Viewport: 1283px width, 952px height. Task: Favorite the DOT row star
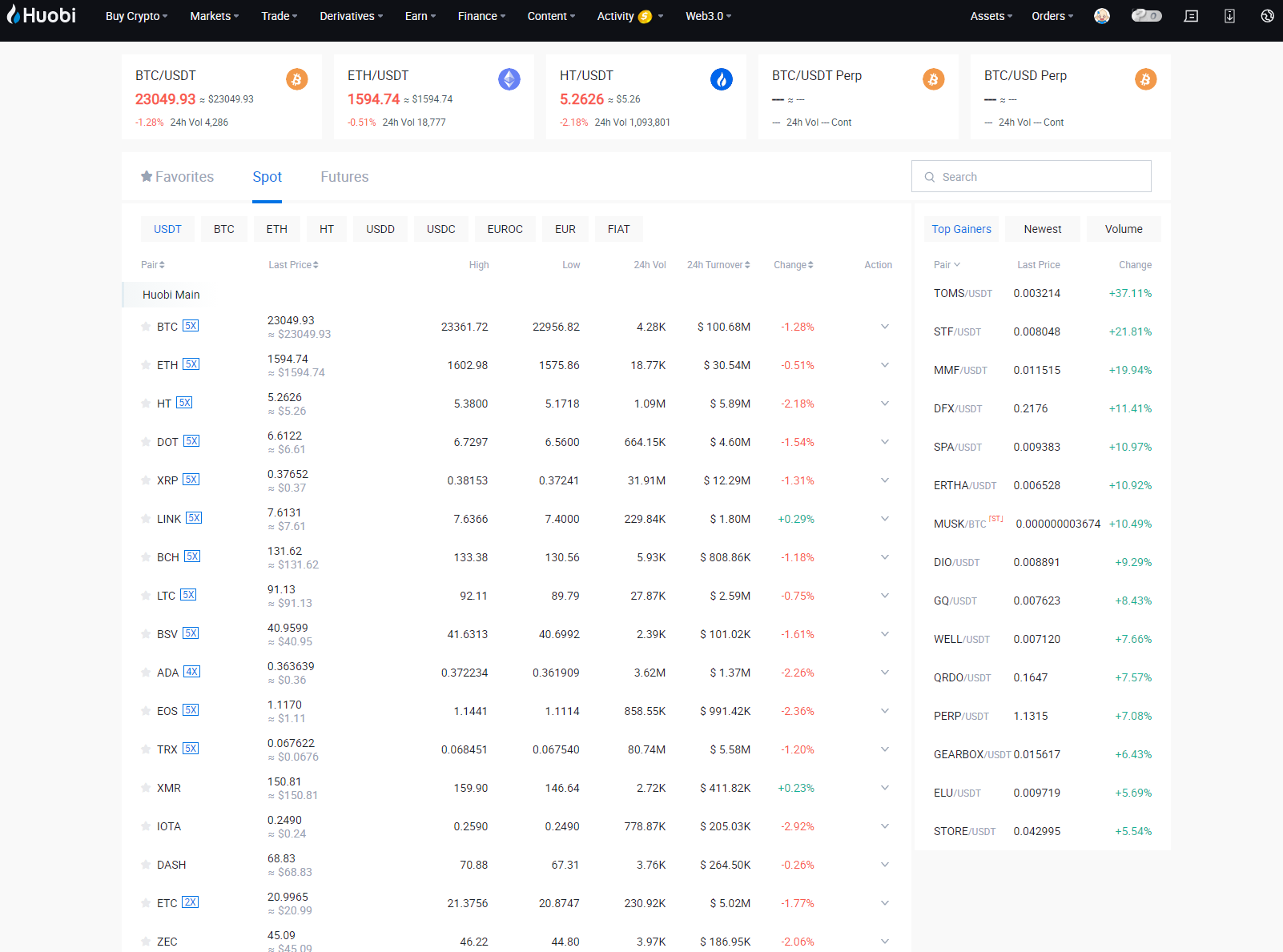[146, 442]
